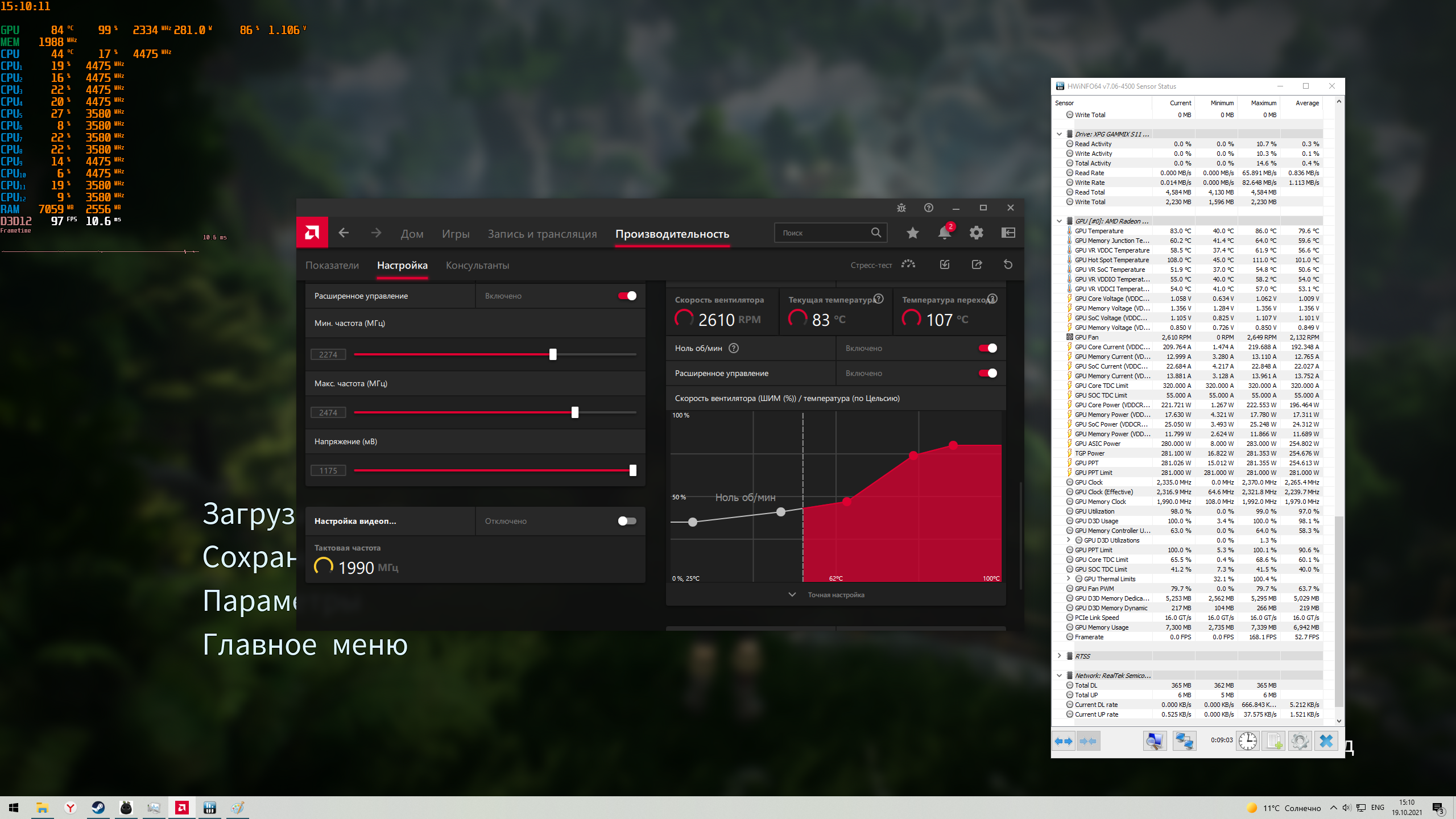Expand the fine tuning chevron below graph
Image resolution: width=1456 pixels, height=819 pixels.
click(x=792, y=594)
